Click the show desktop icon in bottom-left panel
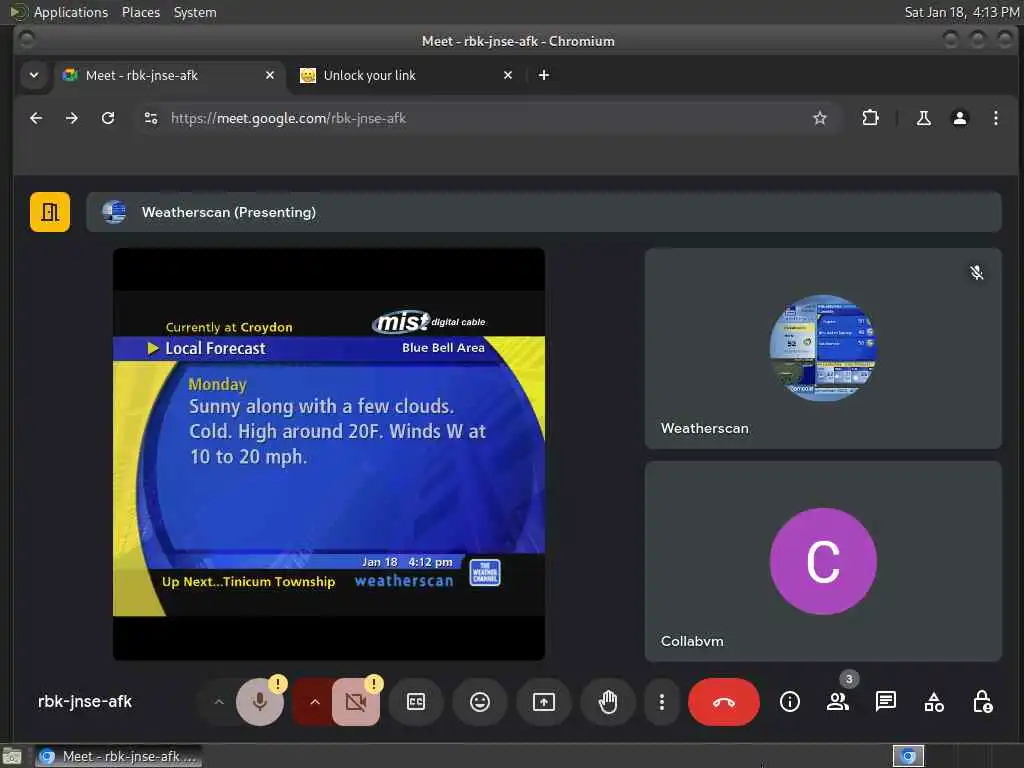The width and height of the screenshot is (1024, 768). (12, 756)
